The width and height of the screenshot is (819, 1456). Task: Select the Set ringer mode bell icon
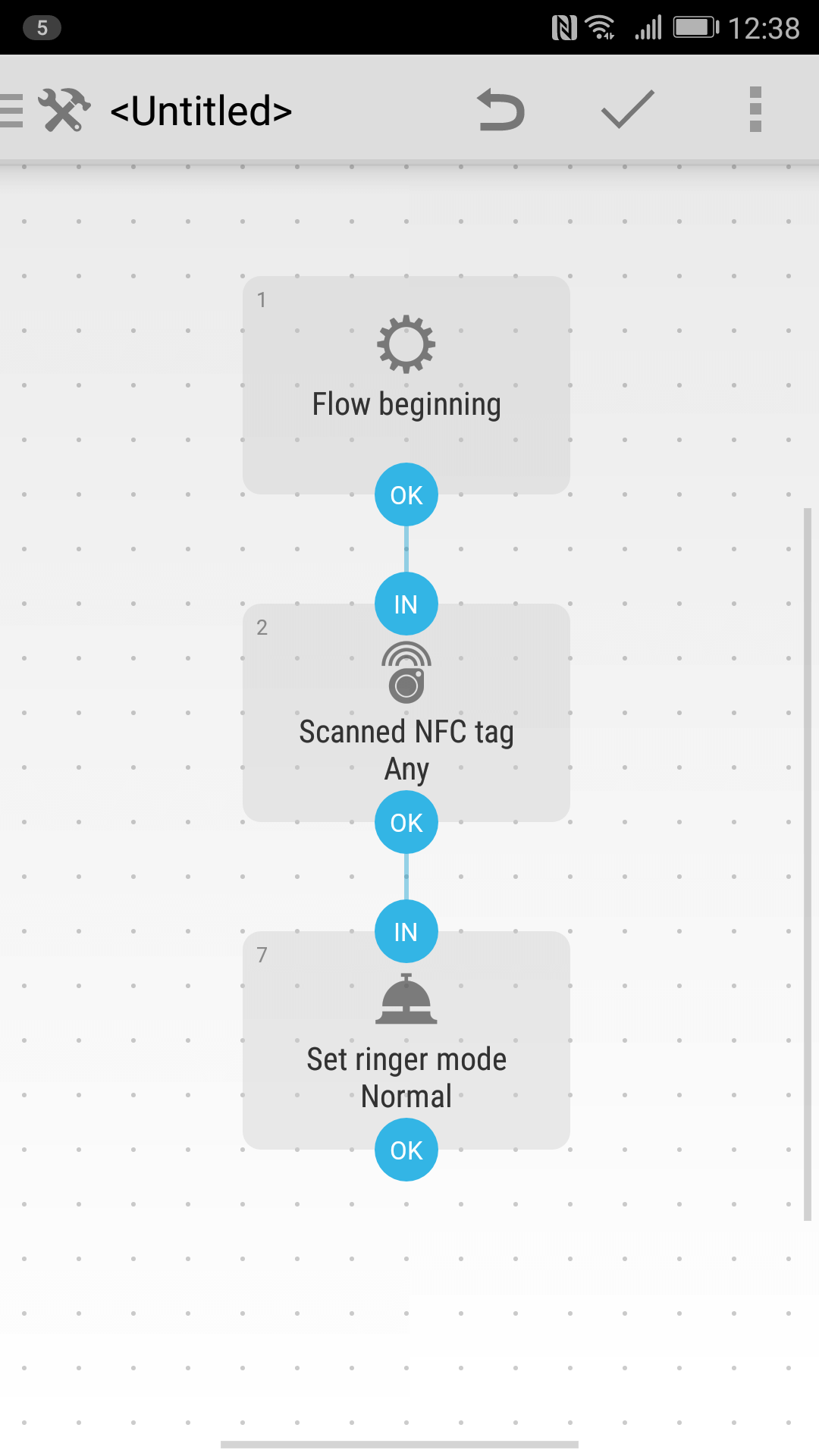406,999
